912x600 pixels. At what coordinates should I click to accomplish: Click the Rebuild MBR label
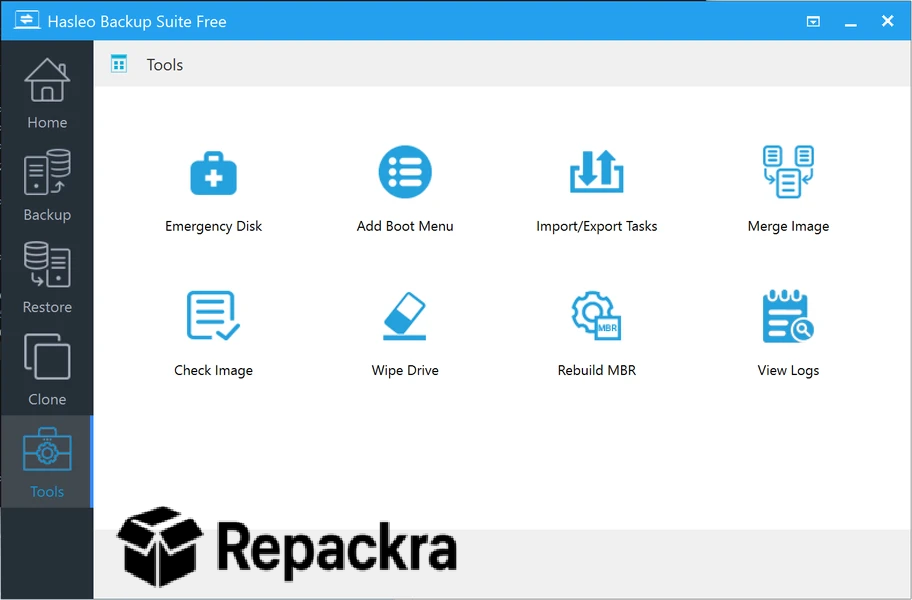coord(596,370)
